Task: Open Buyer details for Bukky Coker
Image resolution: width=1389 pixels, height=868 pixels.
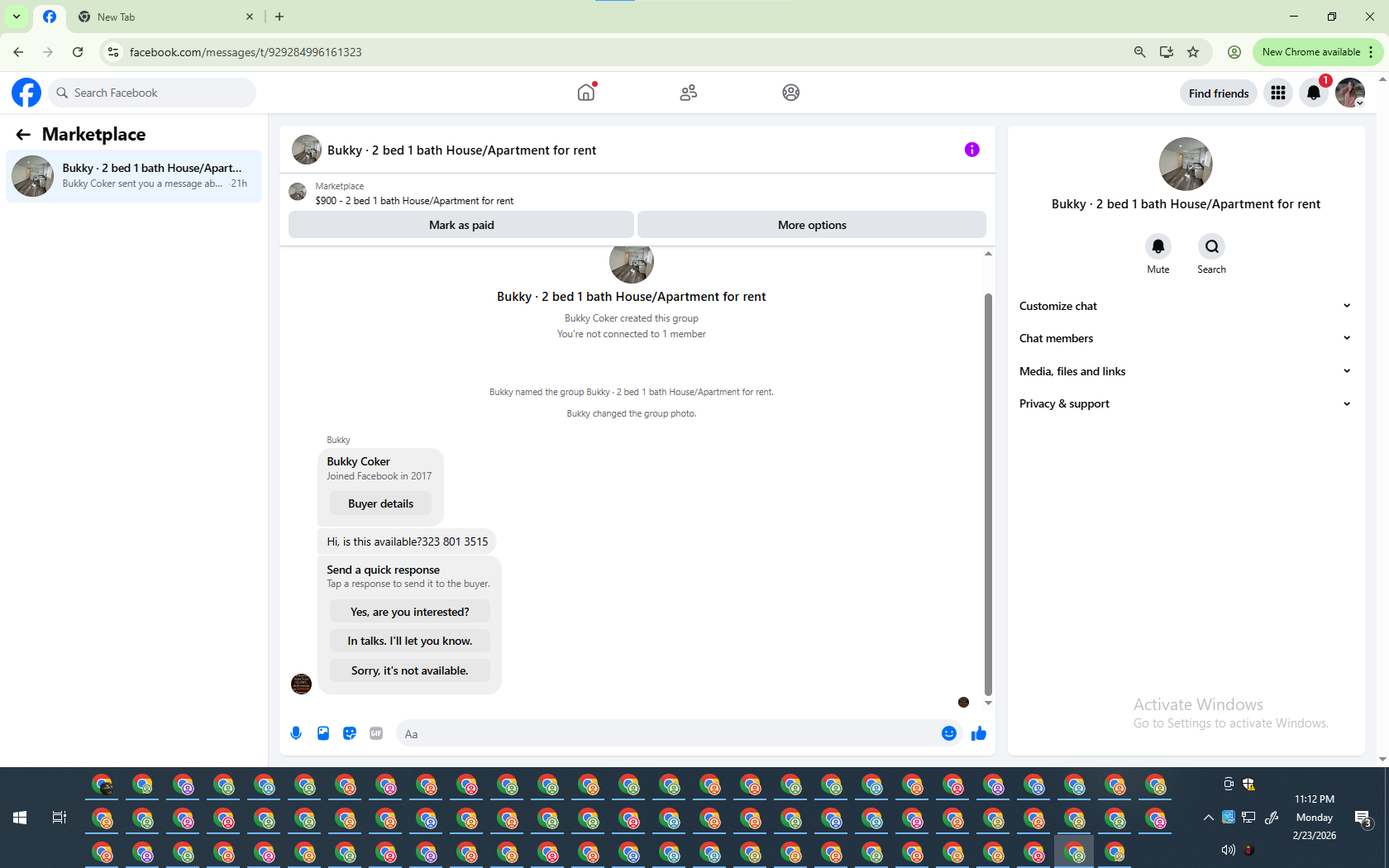Action: point(380,503)
